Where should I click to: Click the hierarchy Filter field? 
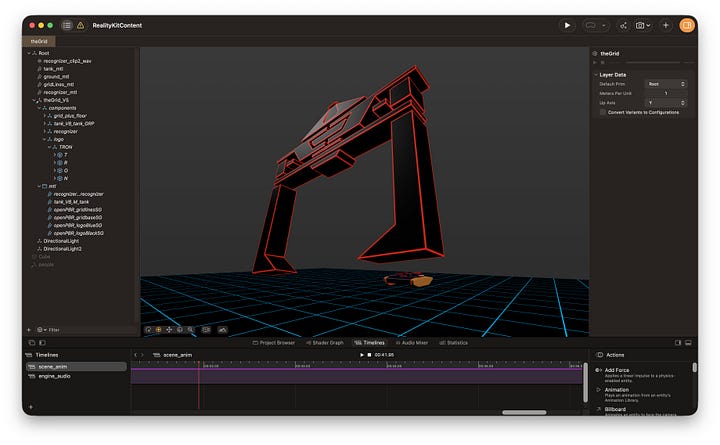[87, 330]
